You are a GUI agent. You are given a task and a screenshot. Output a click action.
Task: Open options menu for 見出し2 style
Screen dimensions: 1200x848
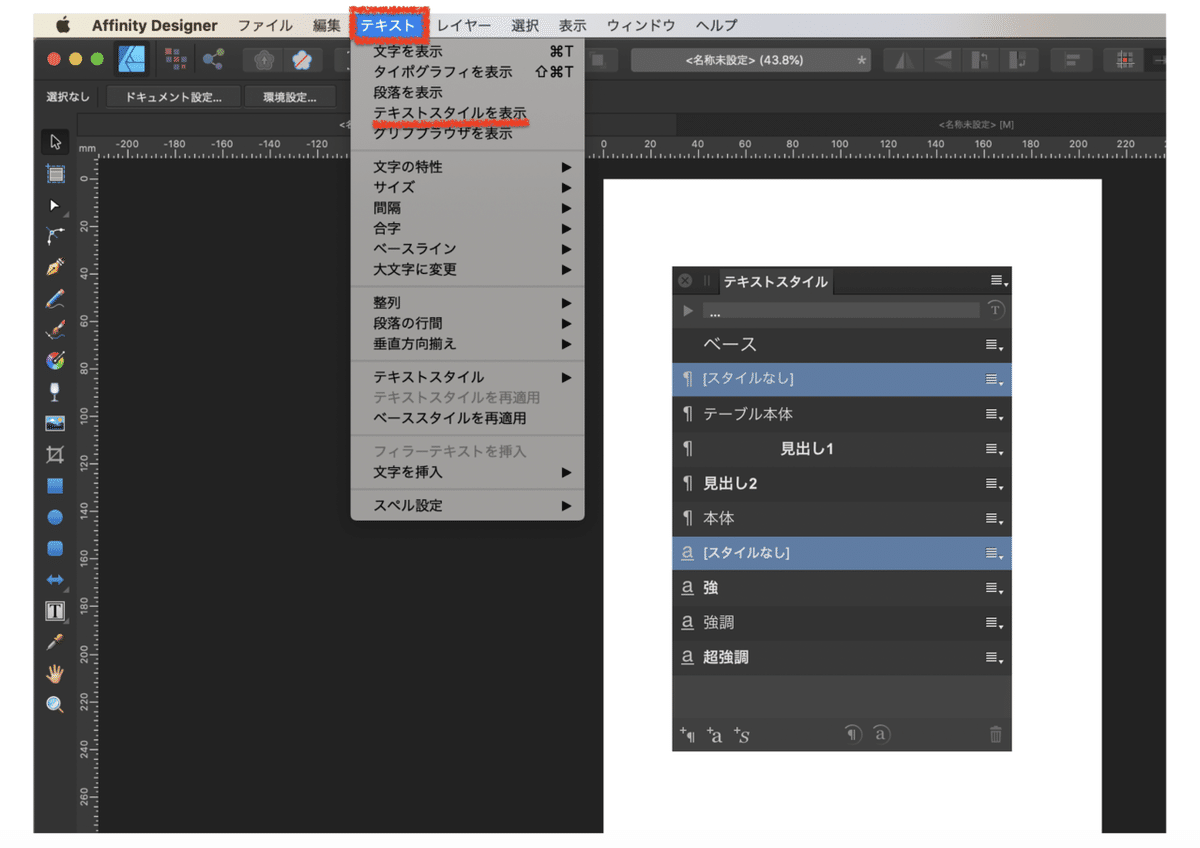(994, 484)
